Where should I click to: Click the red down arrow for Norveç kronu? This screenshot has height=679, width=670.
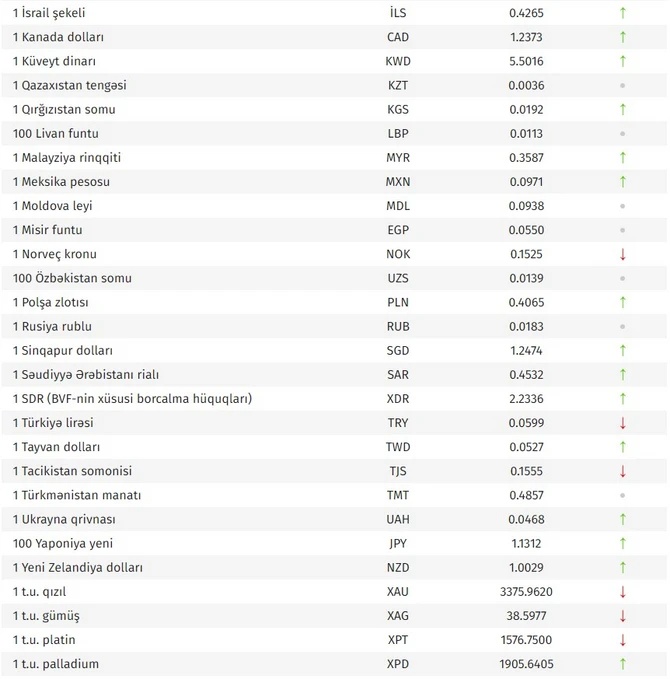(623, 254)
